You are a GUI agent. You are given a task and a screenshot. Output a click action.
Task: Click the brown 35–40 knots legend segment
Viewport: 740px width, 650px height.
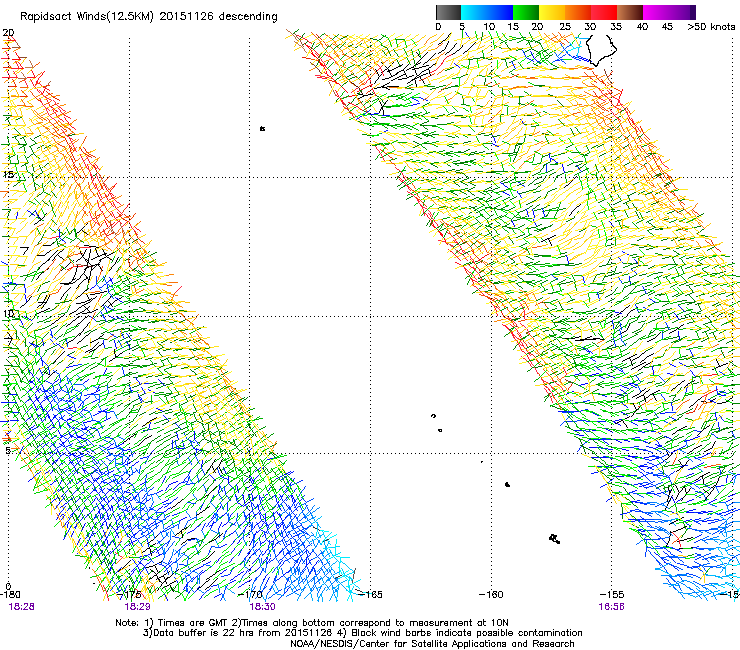[630, 12]
